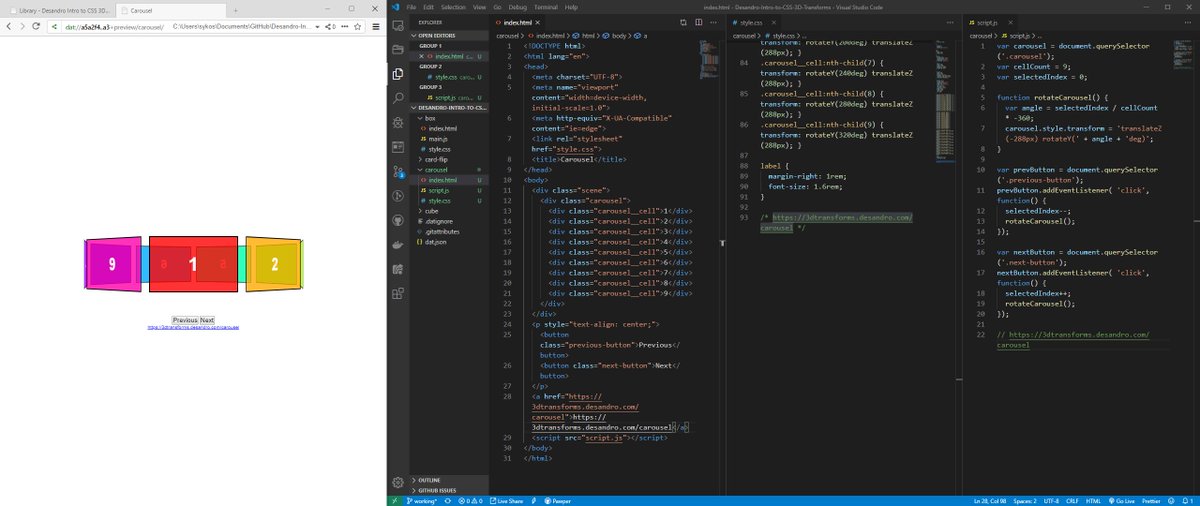Change the HTML language mode in the status bar
Image resolution: width=1200 pixels, height=506 pixels.
click(1093, 500)
